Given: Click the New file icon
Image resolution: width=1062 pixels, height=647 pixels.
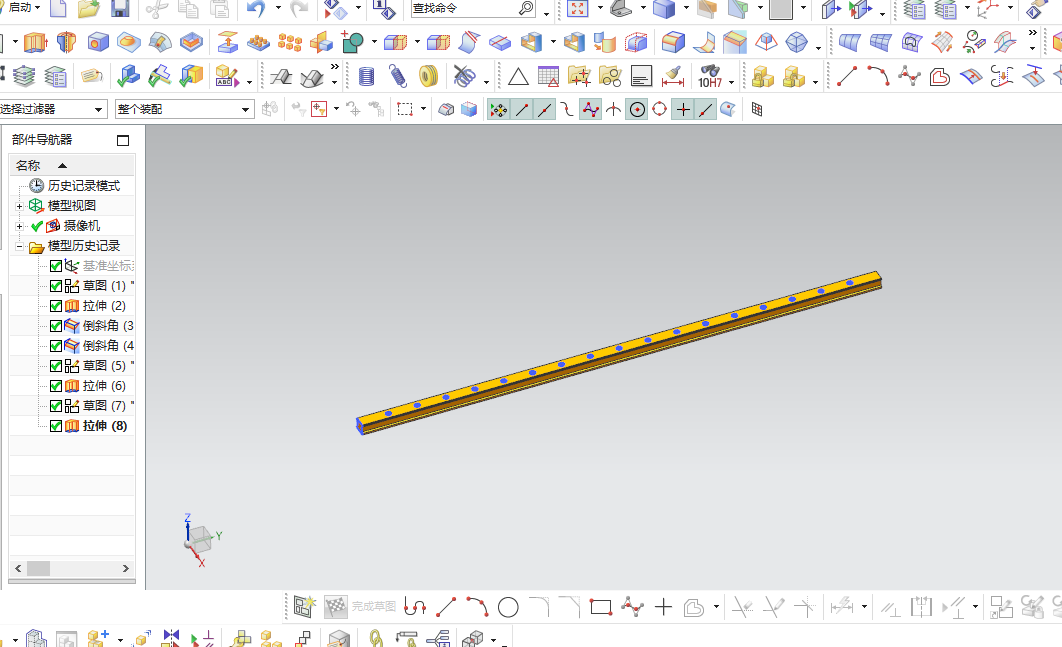Looking at the screenshot, I should pyautogui.click(x=58, y=8).
